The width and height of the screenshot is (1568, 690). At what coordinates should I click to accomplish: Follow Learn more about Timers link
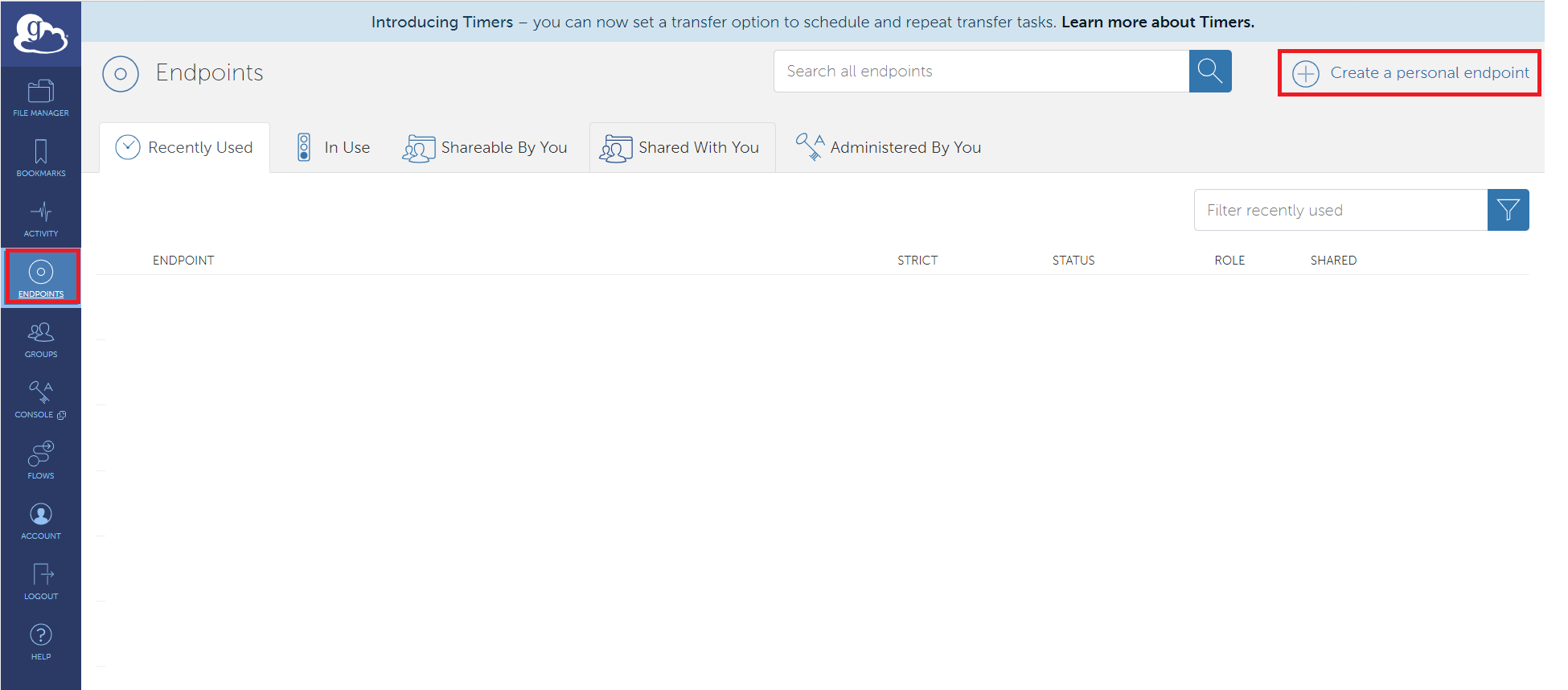click(1157, 23)
